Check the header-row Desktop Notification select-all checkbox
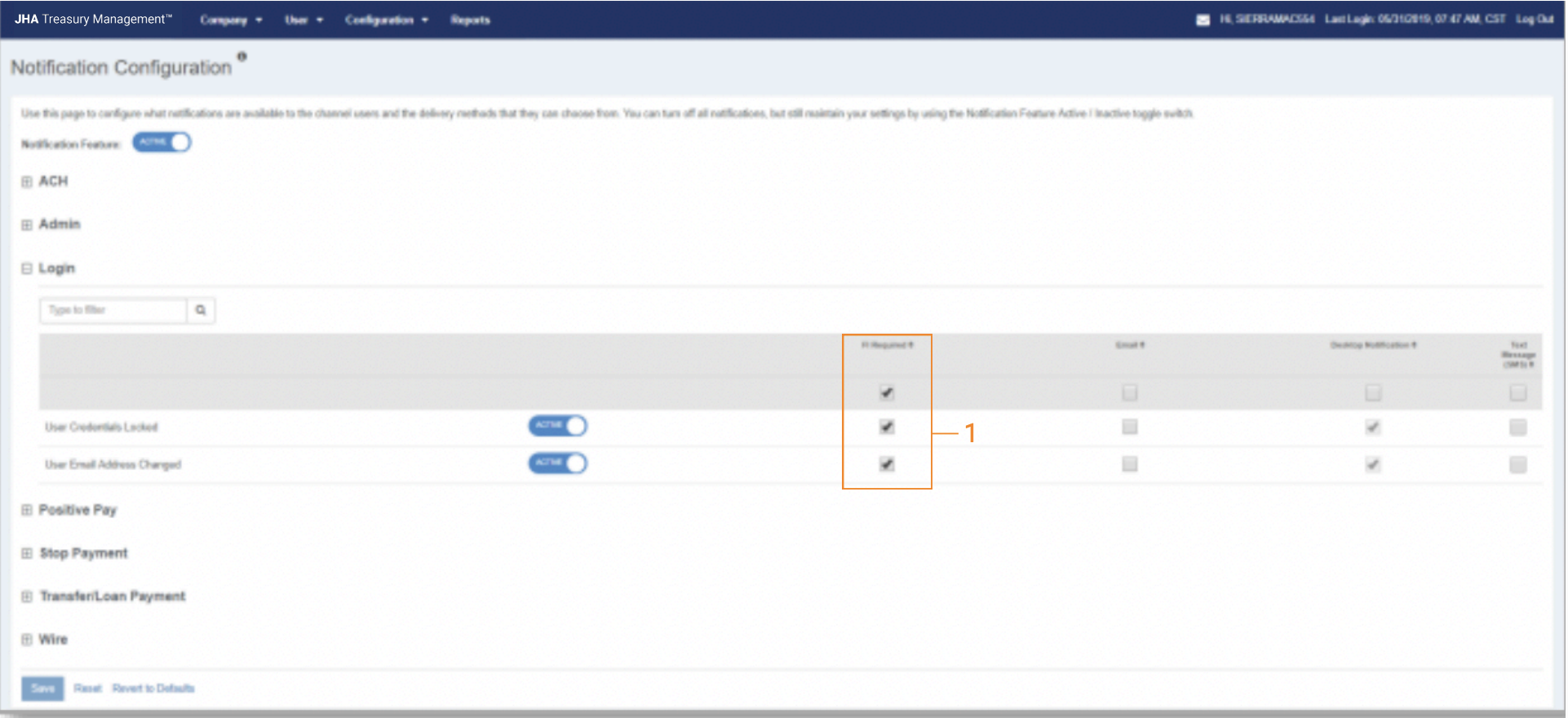The image size is (1568, 718). click(x=1373, y=393)
